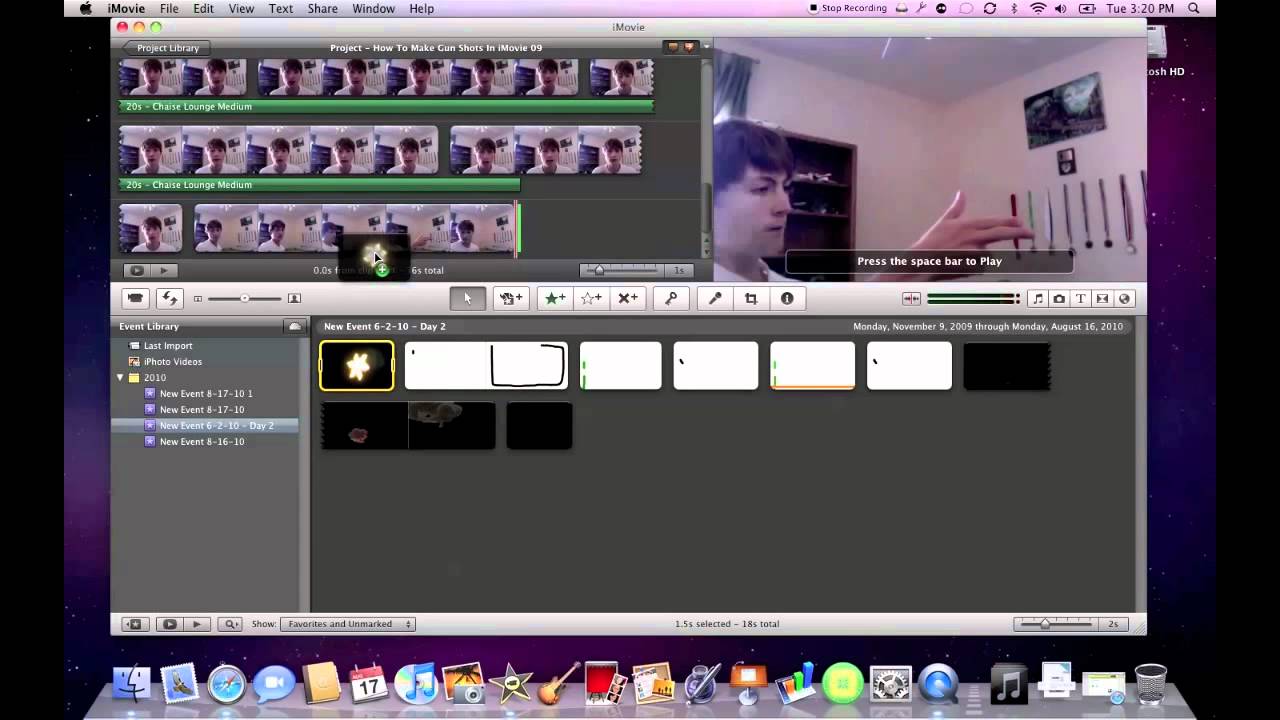Select New Event 8-17-10 1
The width and height of the screenshot is (1280, 720).
pos(205,394)
